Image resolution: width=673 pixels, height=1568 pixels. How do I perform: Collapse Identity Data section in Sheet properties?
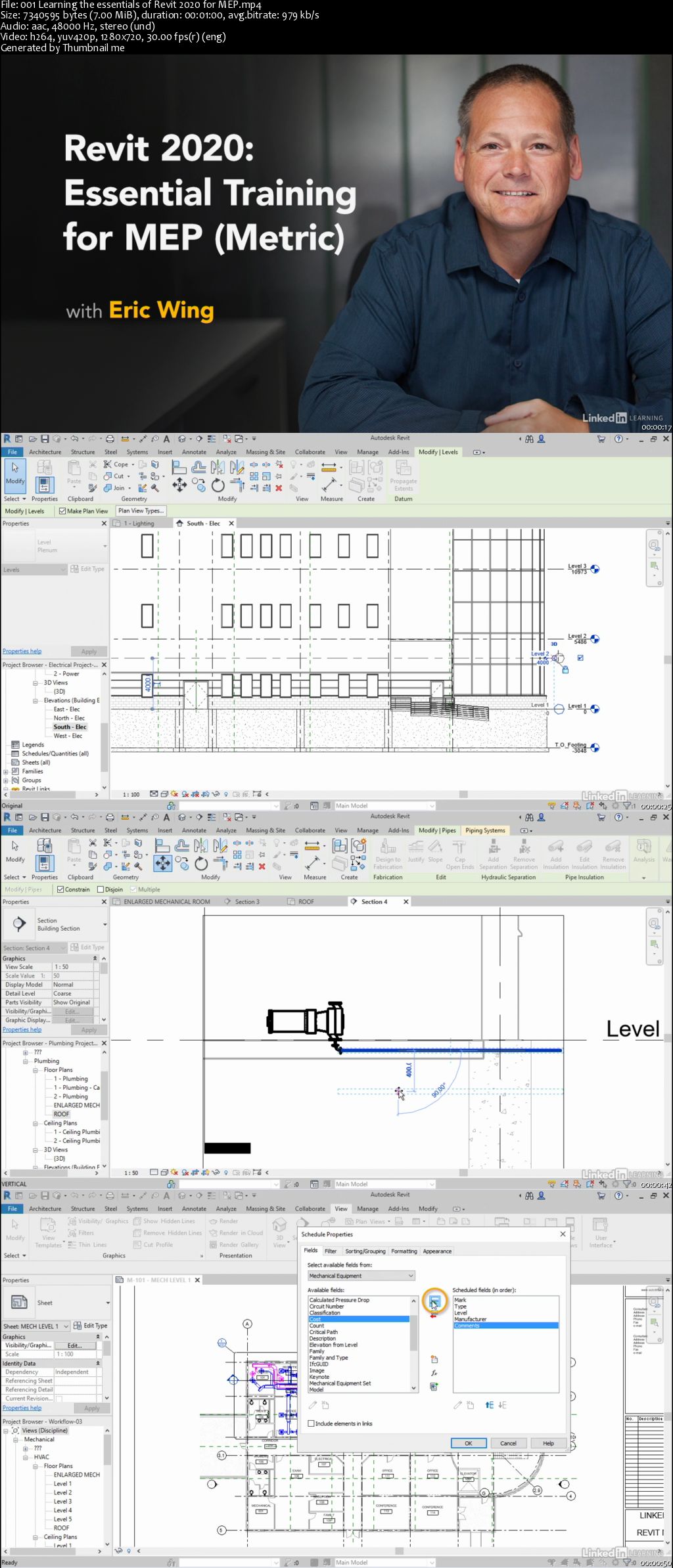tap(98, 1363)
